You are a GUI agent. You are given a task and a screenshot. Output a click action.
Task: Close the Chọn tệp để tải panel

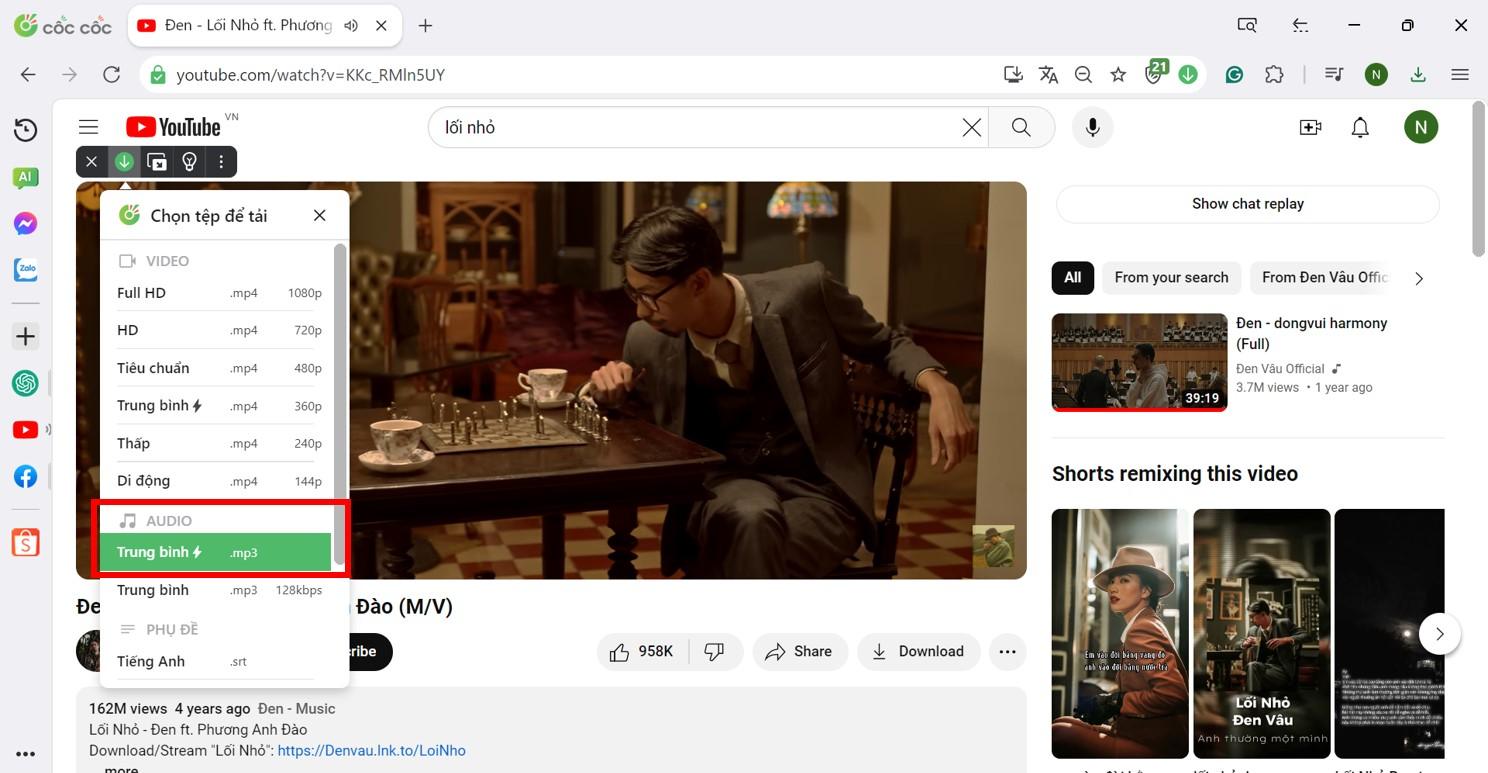click(x=319, y=215)
